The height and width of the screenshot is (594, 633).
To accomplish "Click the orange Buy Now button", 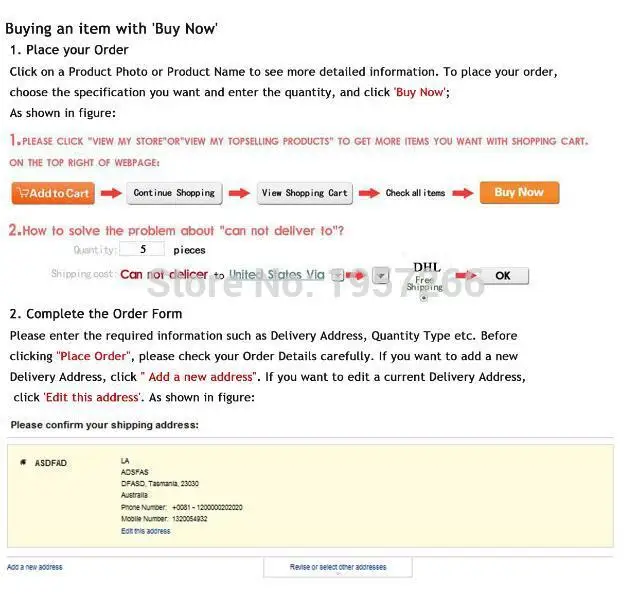I will pos(520,193).
